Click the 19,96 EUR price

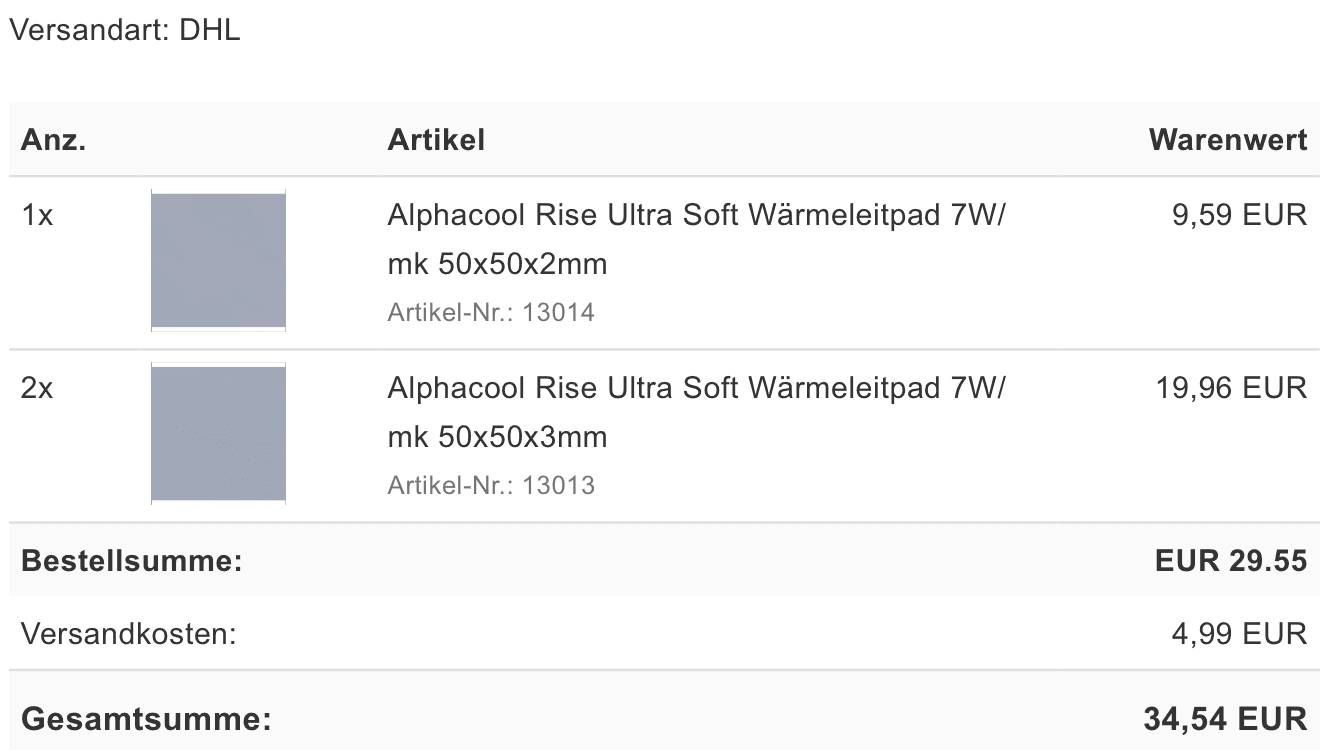1232,388
